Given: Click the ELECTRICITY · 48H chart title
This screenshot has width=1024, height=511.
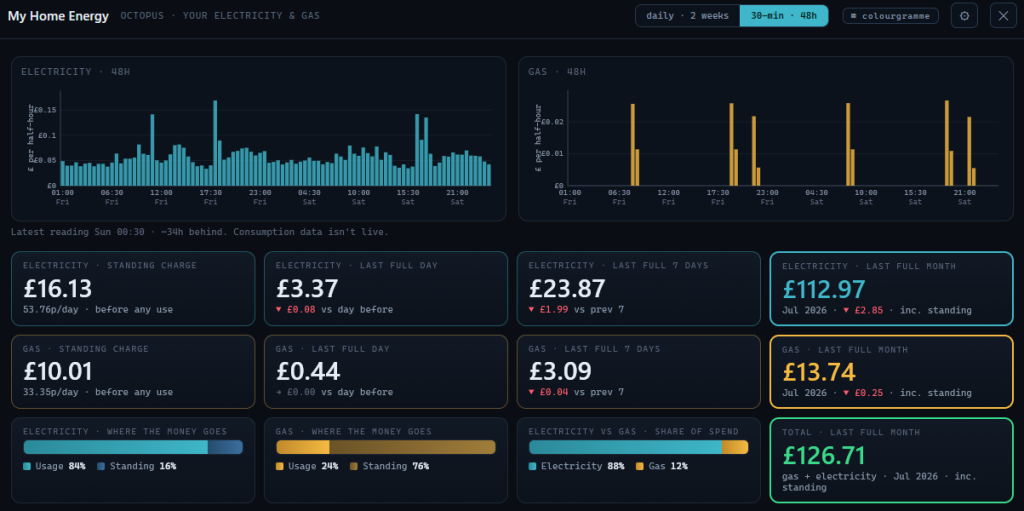Looking at the screenshot, I should coord(75,71).
